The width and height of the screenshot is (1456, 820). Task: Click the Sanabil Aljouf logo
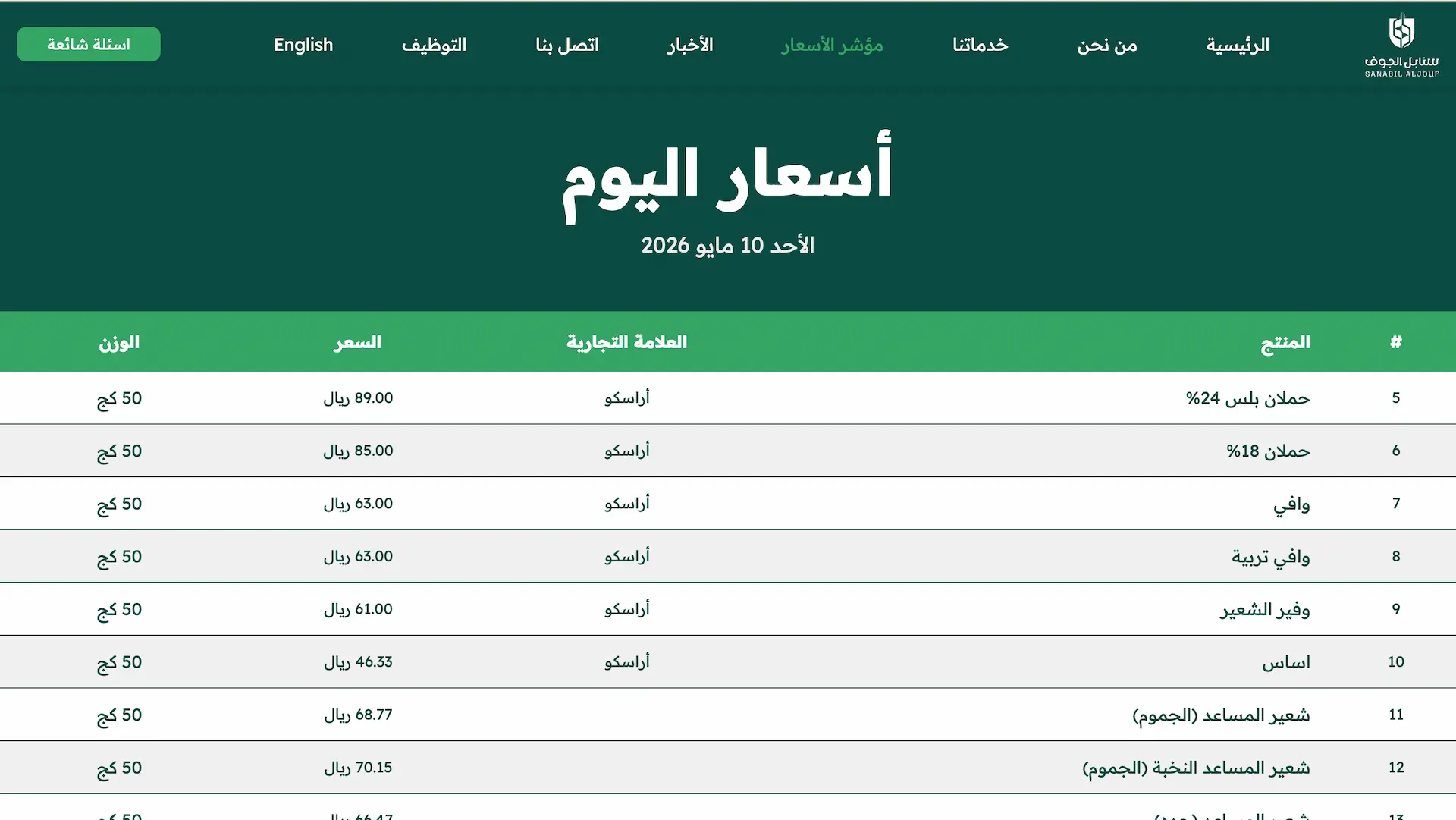[1401, 46]
